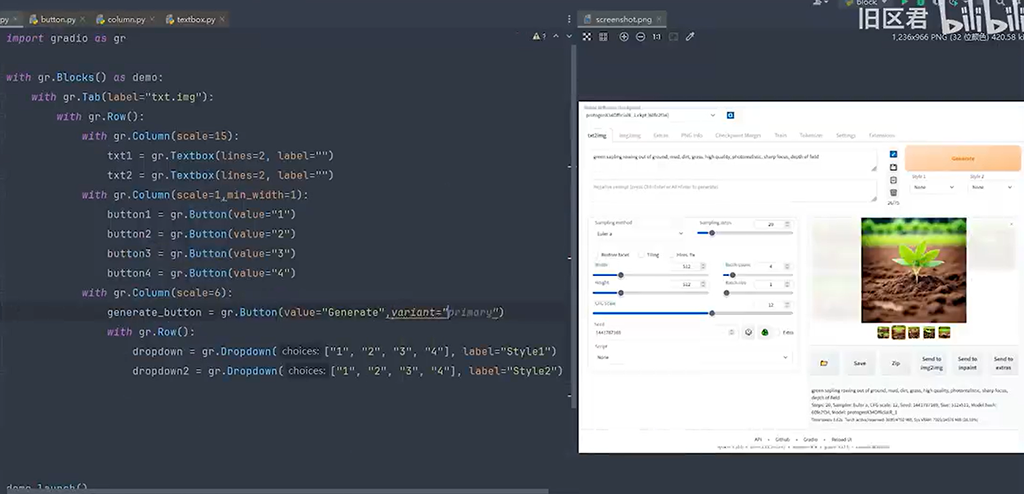
Task: Click the Sampling steps slider handle
Action: coord(712,233)
